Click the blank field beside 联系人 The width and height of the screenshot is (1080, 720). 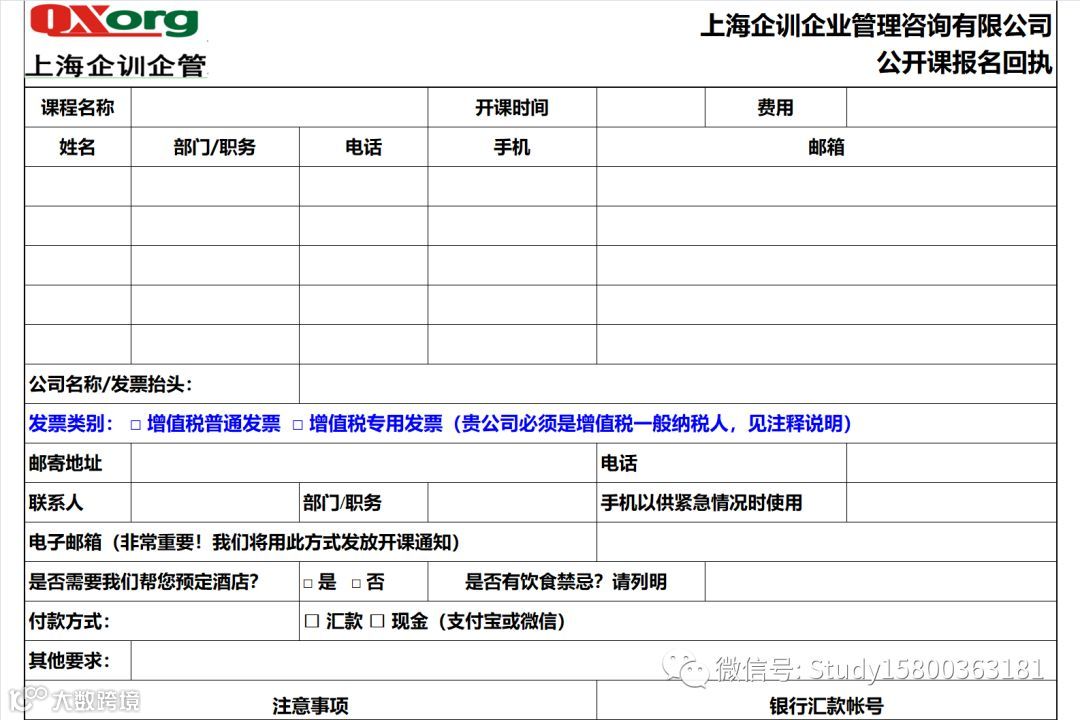pos(215,502)
